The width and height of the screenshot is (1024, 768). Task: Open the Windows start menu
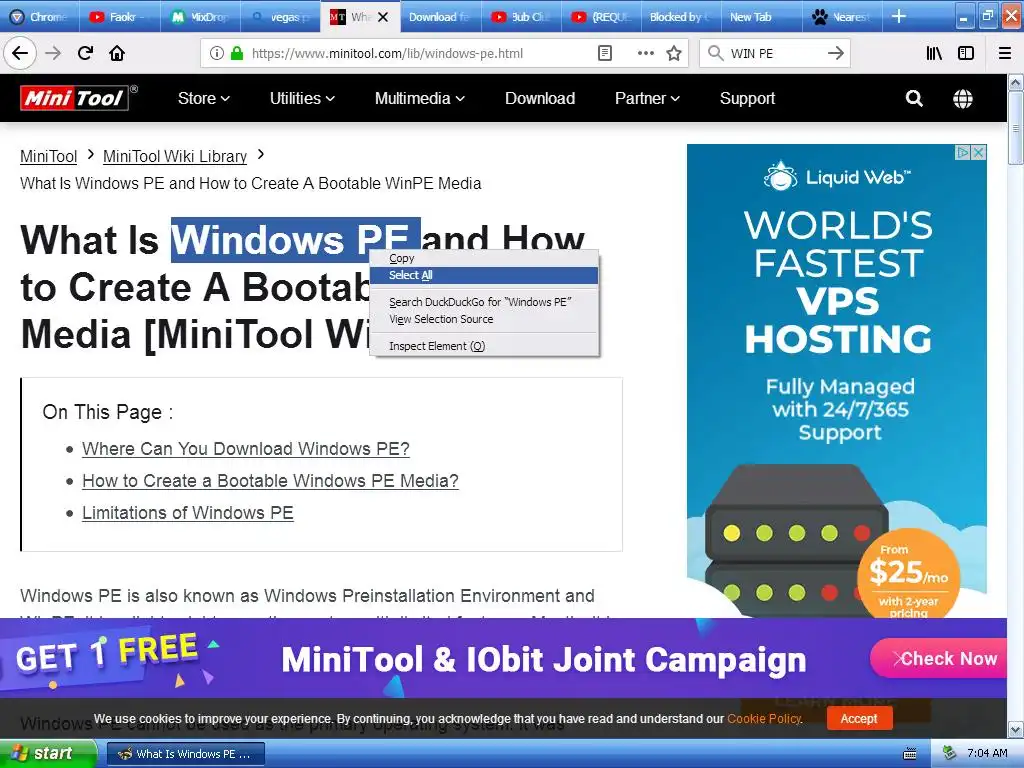(47, 753)
